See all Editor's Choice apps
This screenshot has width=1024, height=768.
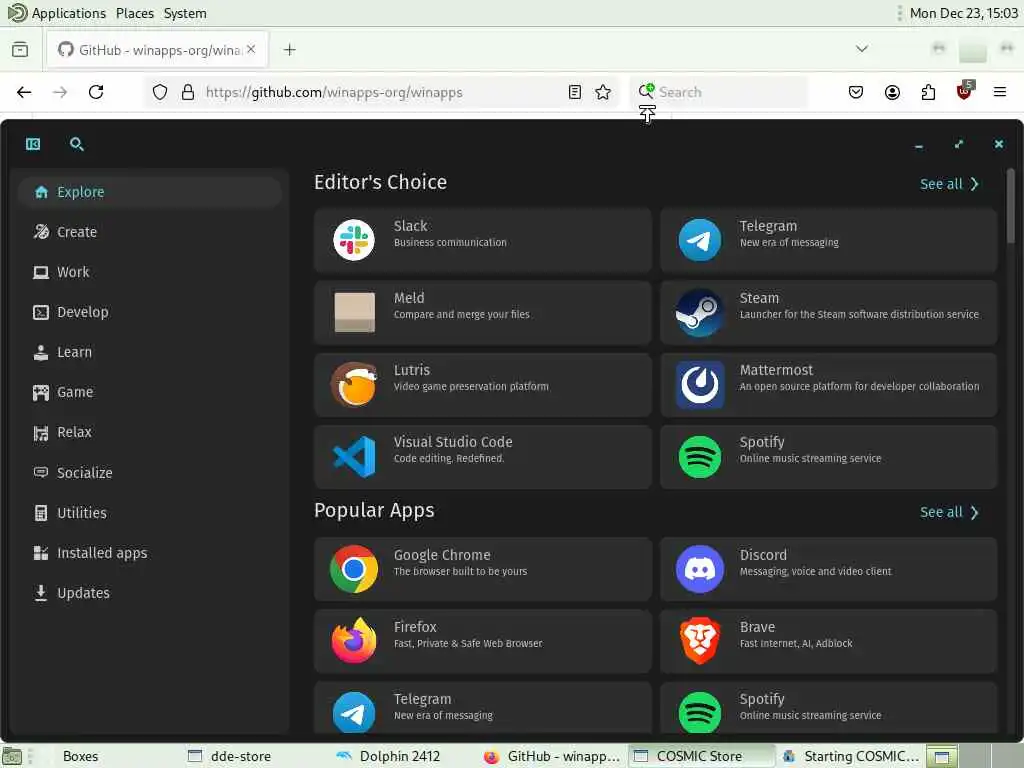click(949, 184)
